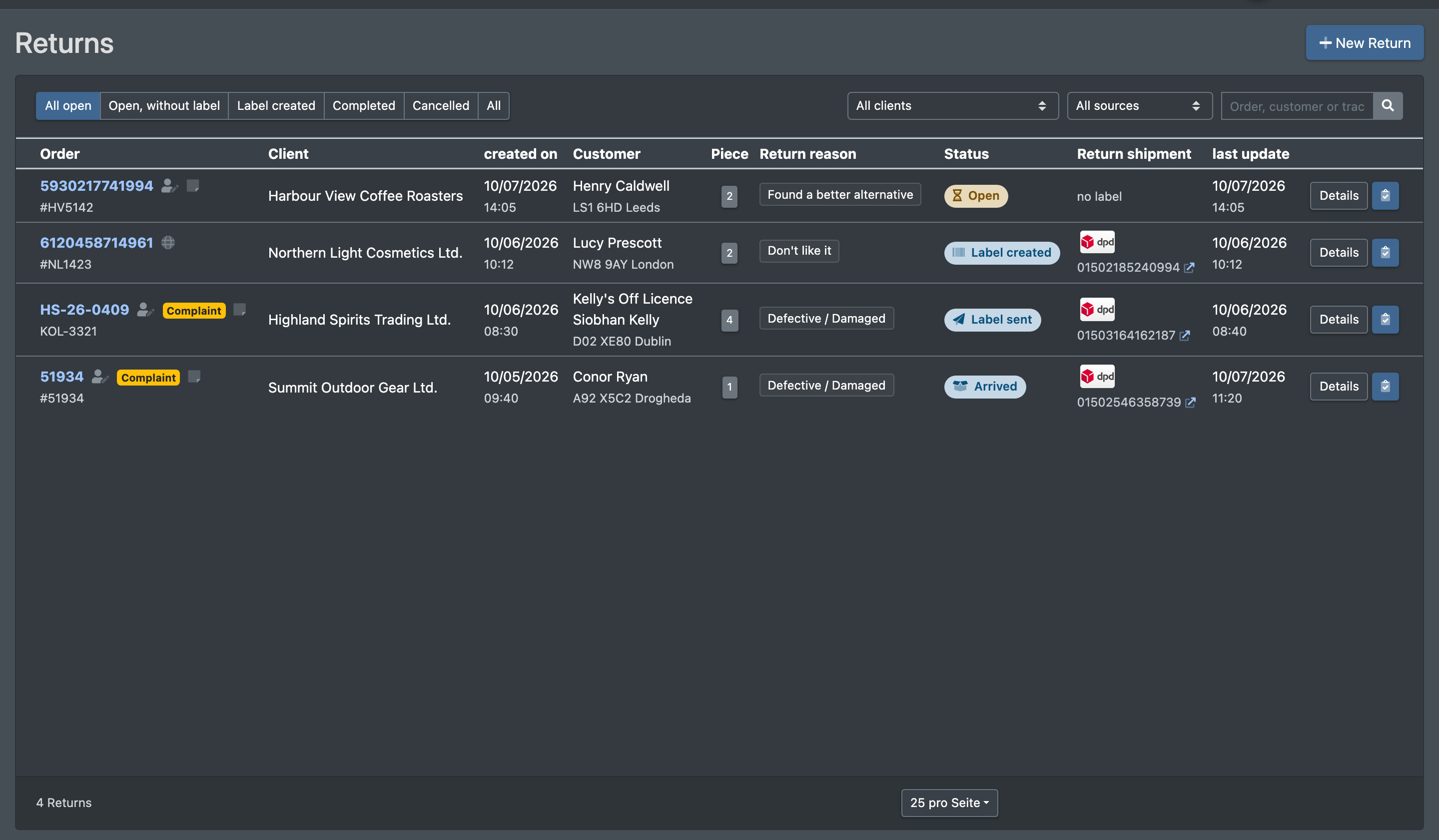The image size is (1439, 840).
Task: Click user-edit icon next to HS-26-0409
Action: [x=145, y=309]
